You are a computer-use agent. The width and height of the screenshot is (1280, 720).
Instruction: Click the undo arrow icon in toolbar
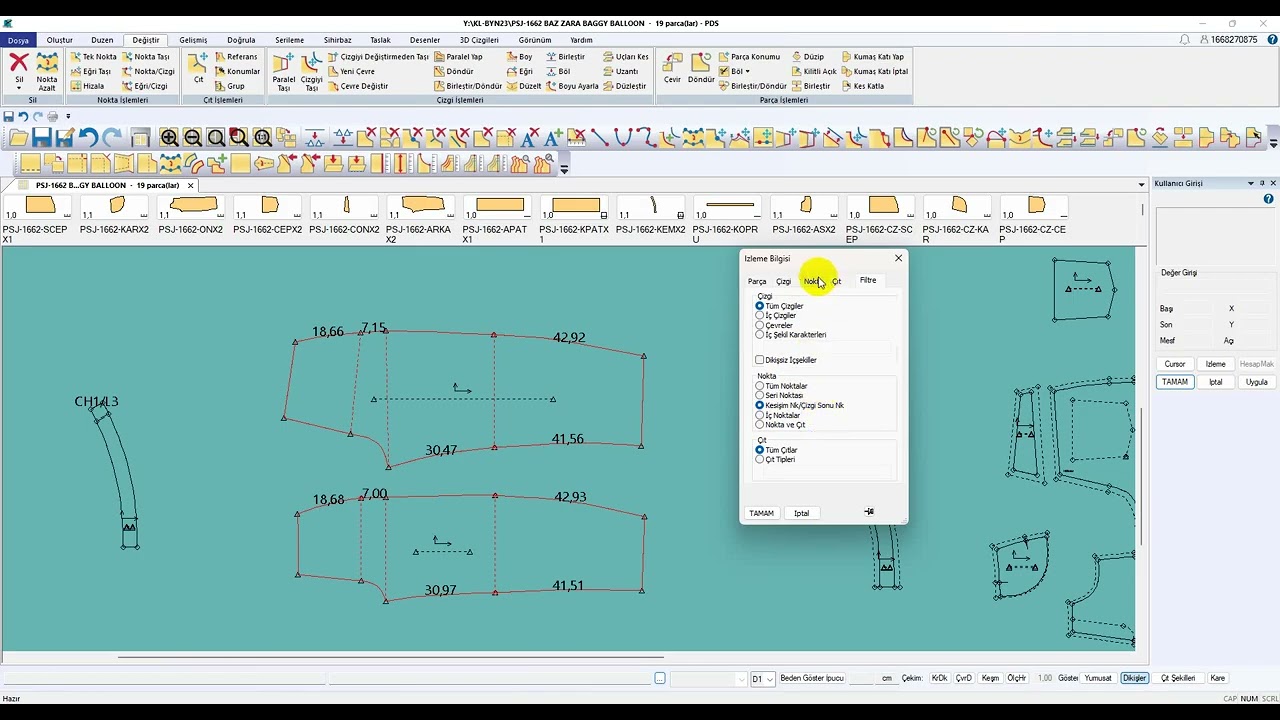(88, 138)
